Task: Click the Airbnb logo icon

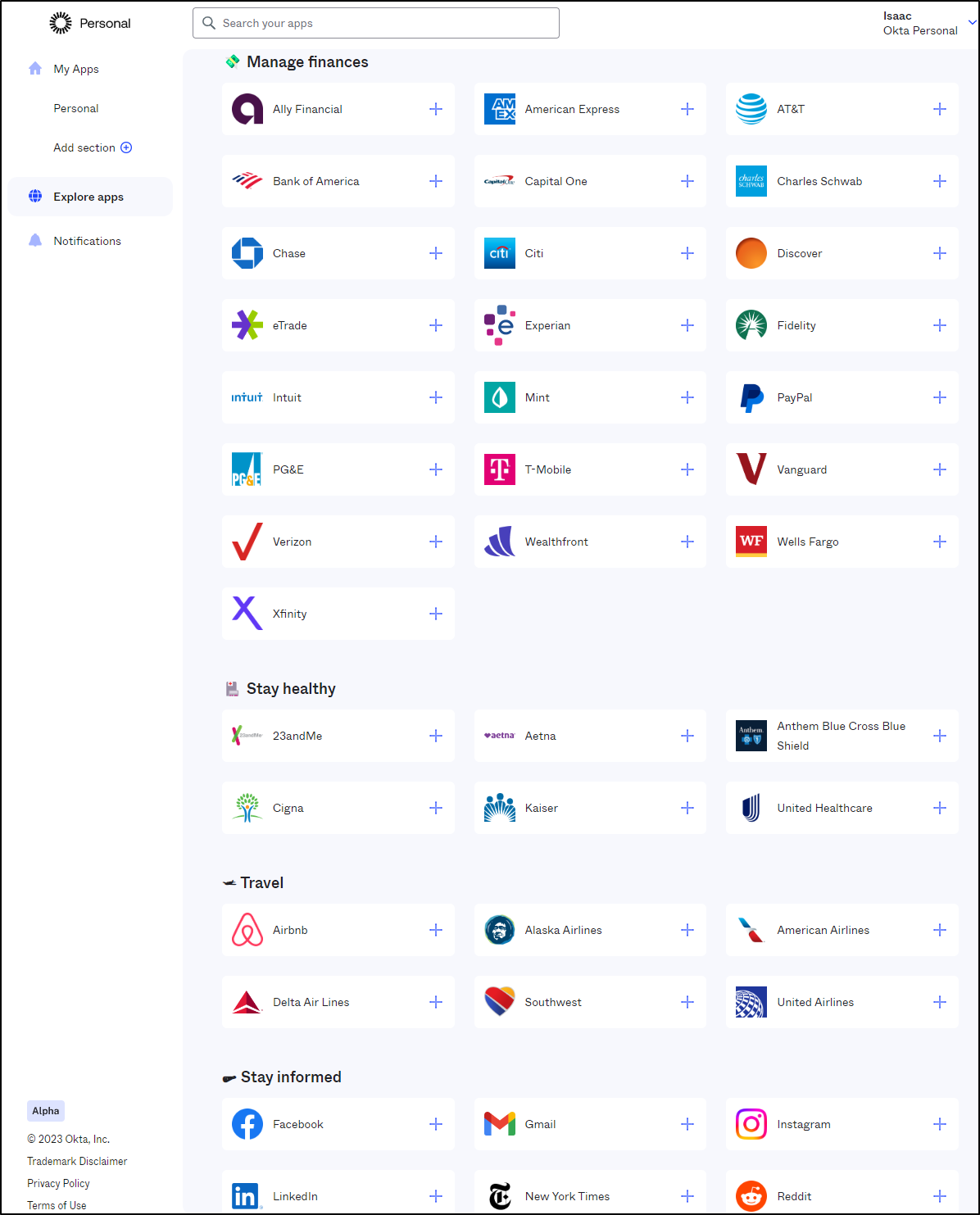Action: click(x=247, y=930)
